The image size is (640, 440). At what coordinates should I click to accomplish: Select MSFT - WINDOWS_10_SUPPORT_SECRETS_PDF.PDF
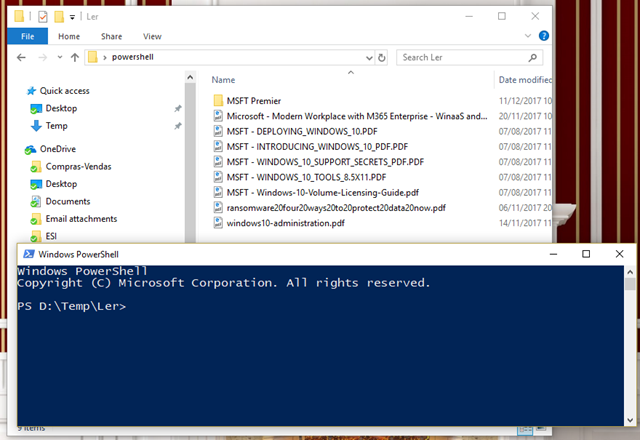[325, 162]
